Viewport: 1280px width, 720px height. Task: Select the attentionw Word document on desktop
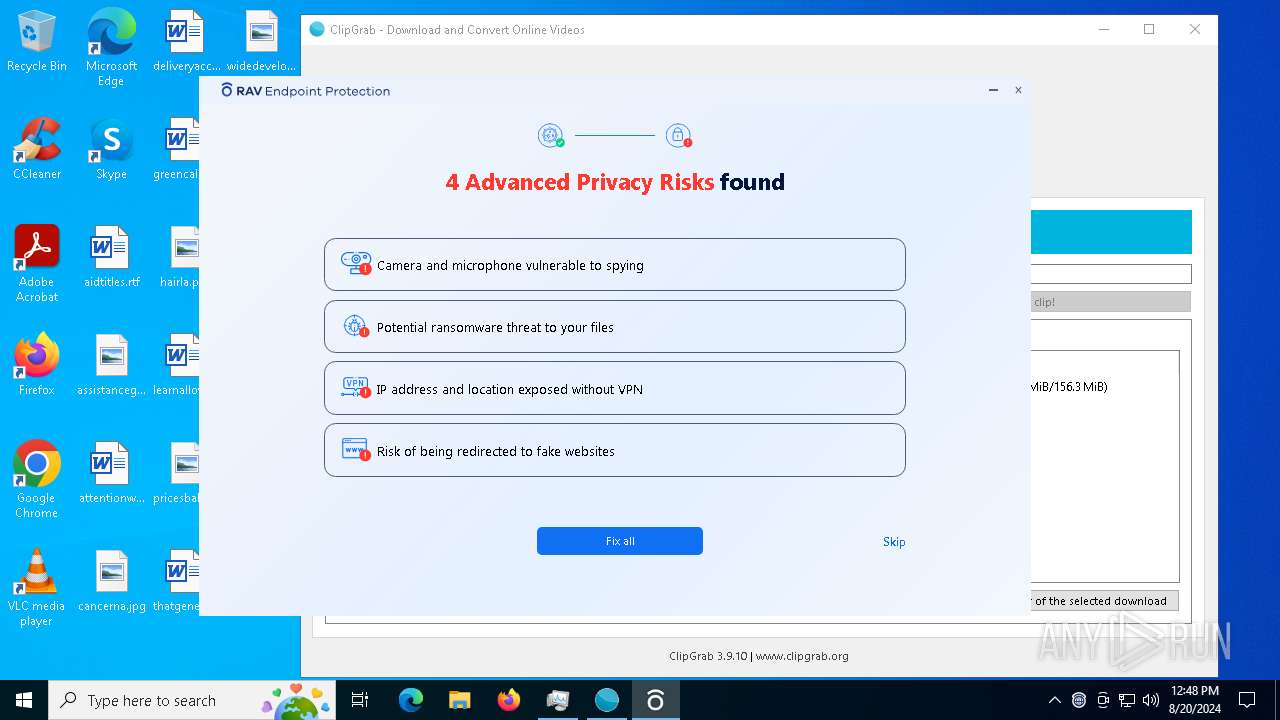(x=111, y=473)
